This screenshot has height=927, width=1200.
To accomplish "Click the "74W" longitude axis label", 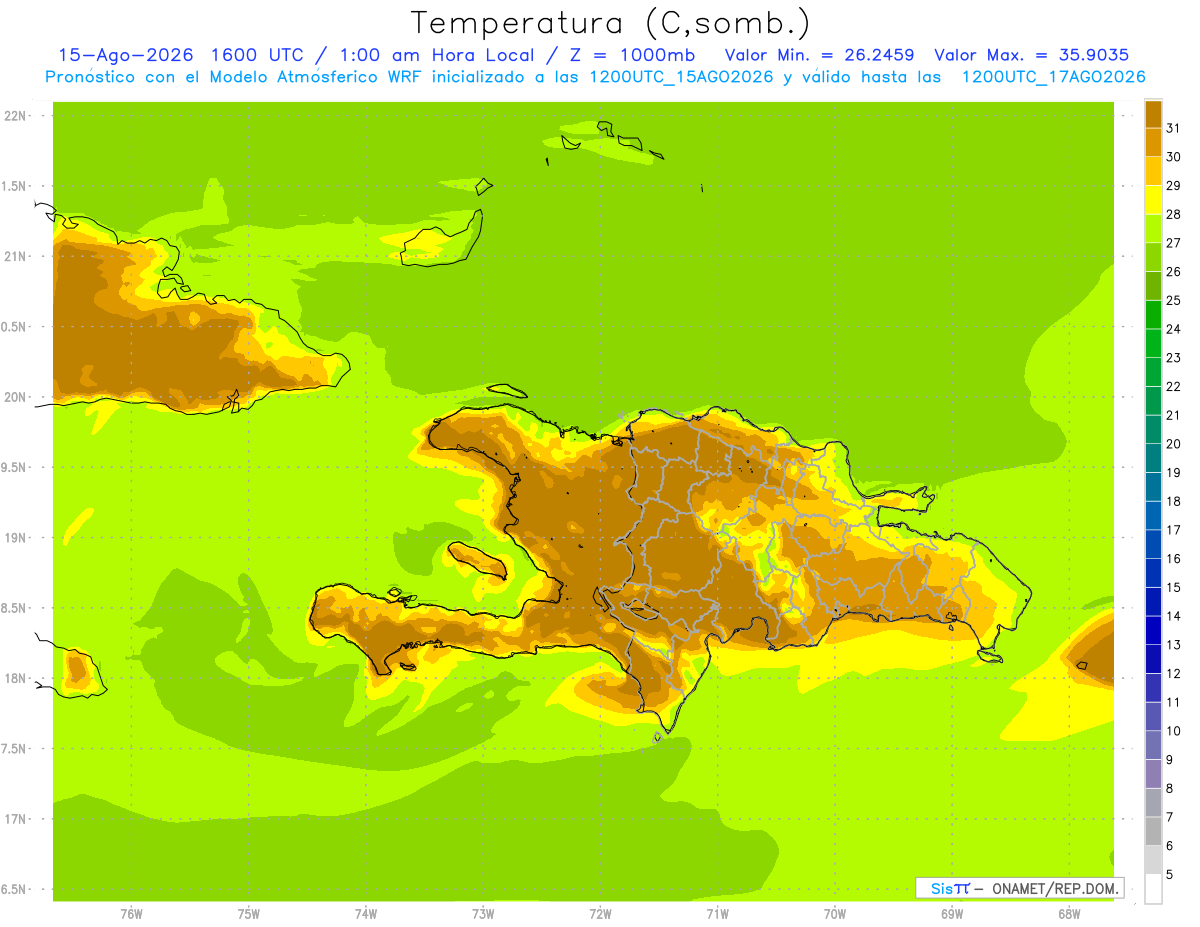I will coord(365,914).
